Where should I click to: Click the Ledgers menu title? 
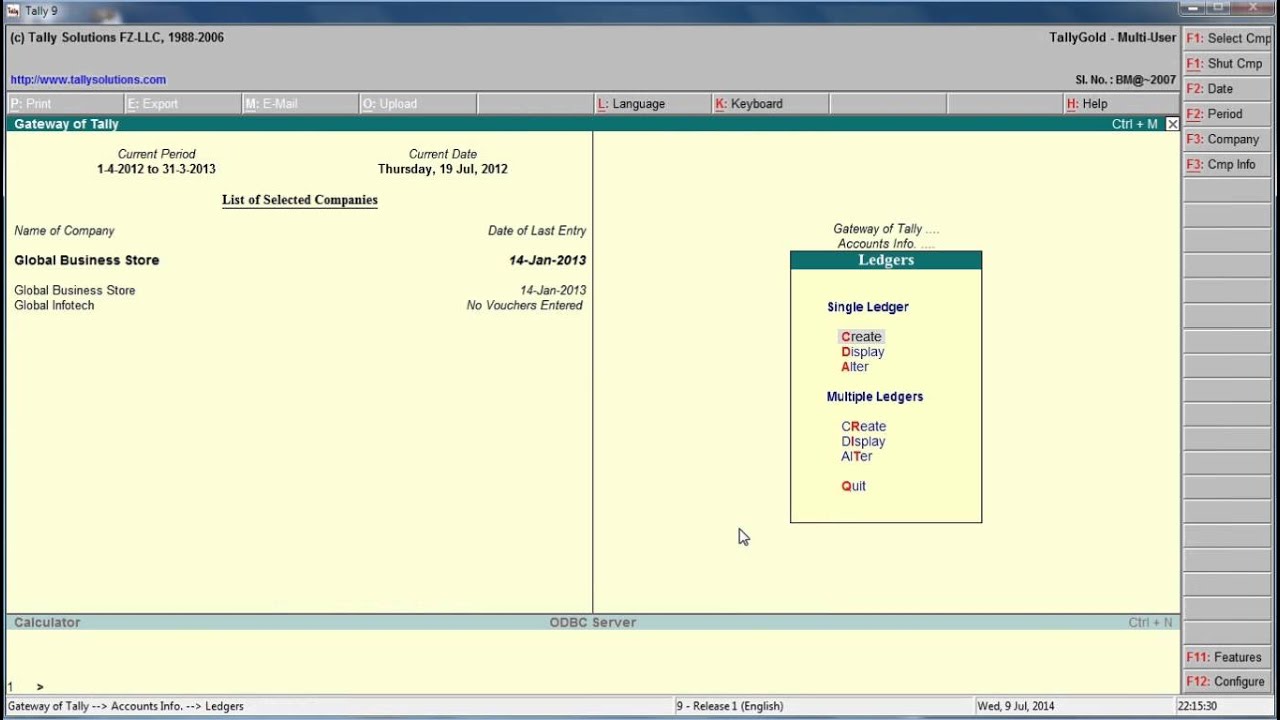click(886, 260)
